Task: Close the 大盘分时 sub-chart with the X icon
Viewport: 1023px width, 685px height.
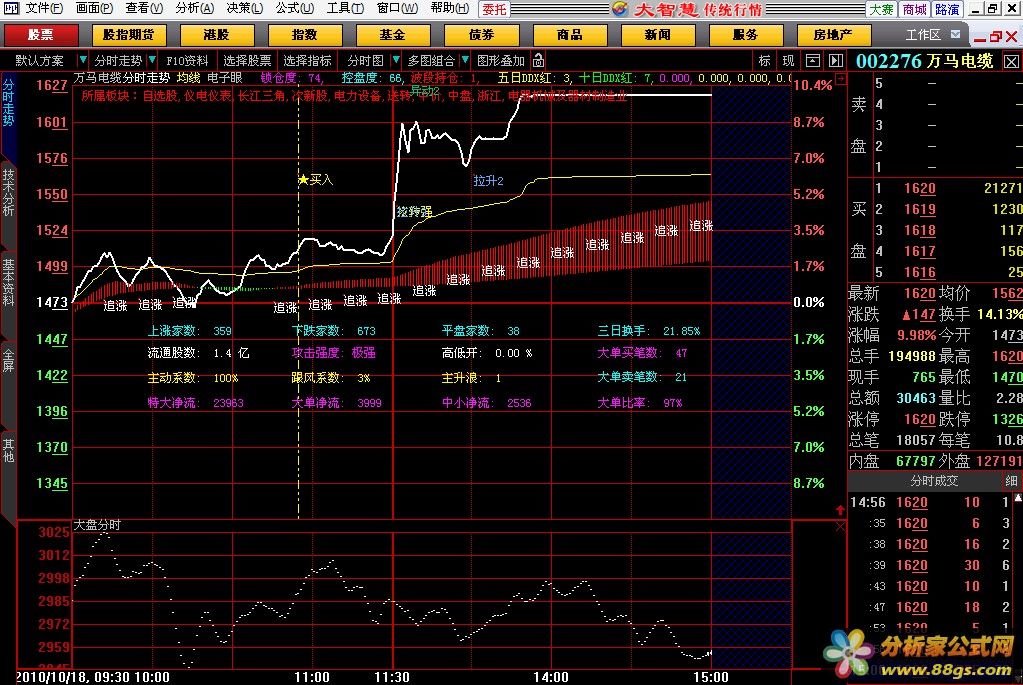Action: click(x=840, y=526)
